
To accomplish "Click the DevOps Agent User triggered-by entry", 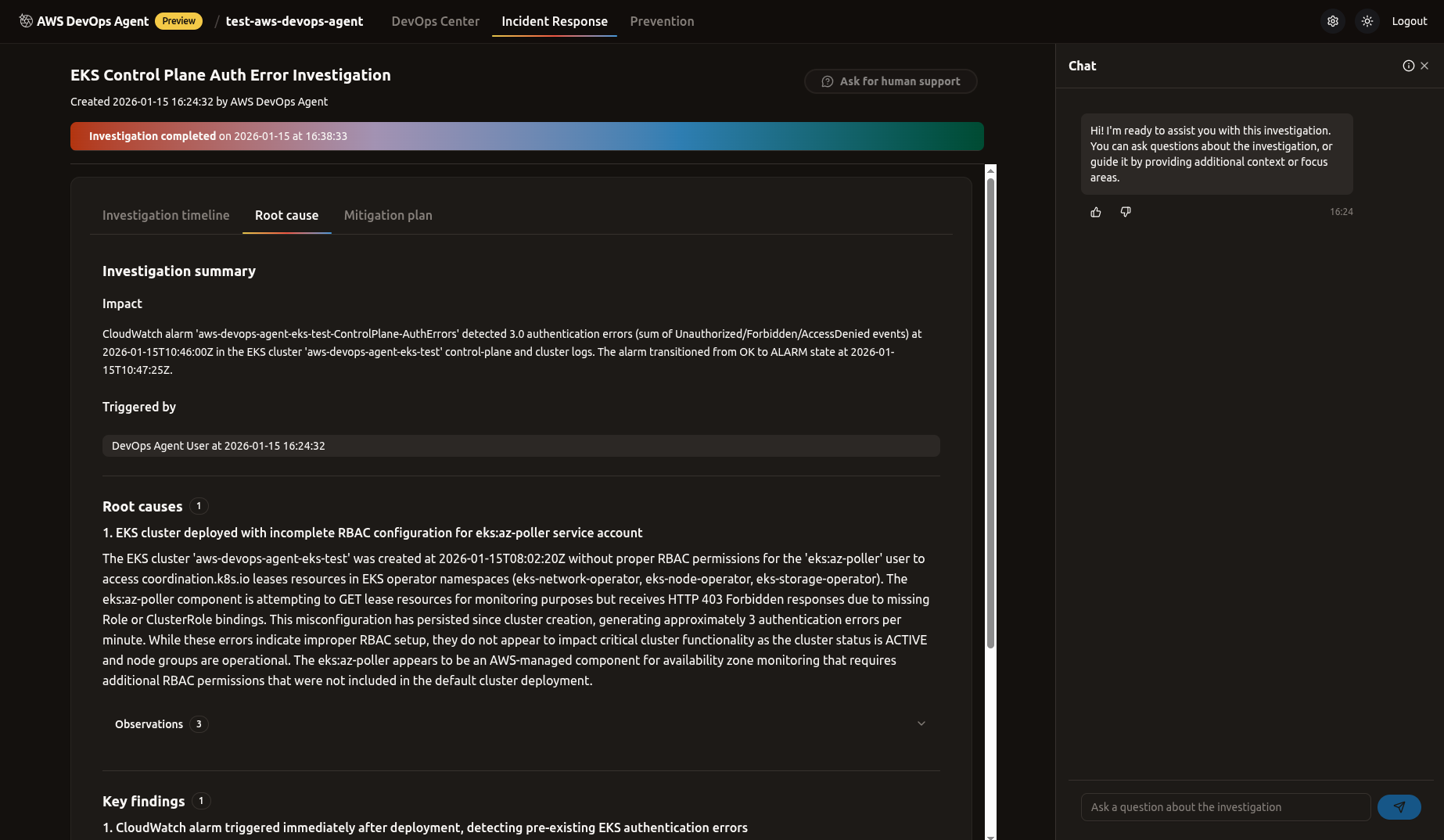I will (521, 446).
